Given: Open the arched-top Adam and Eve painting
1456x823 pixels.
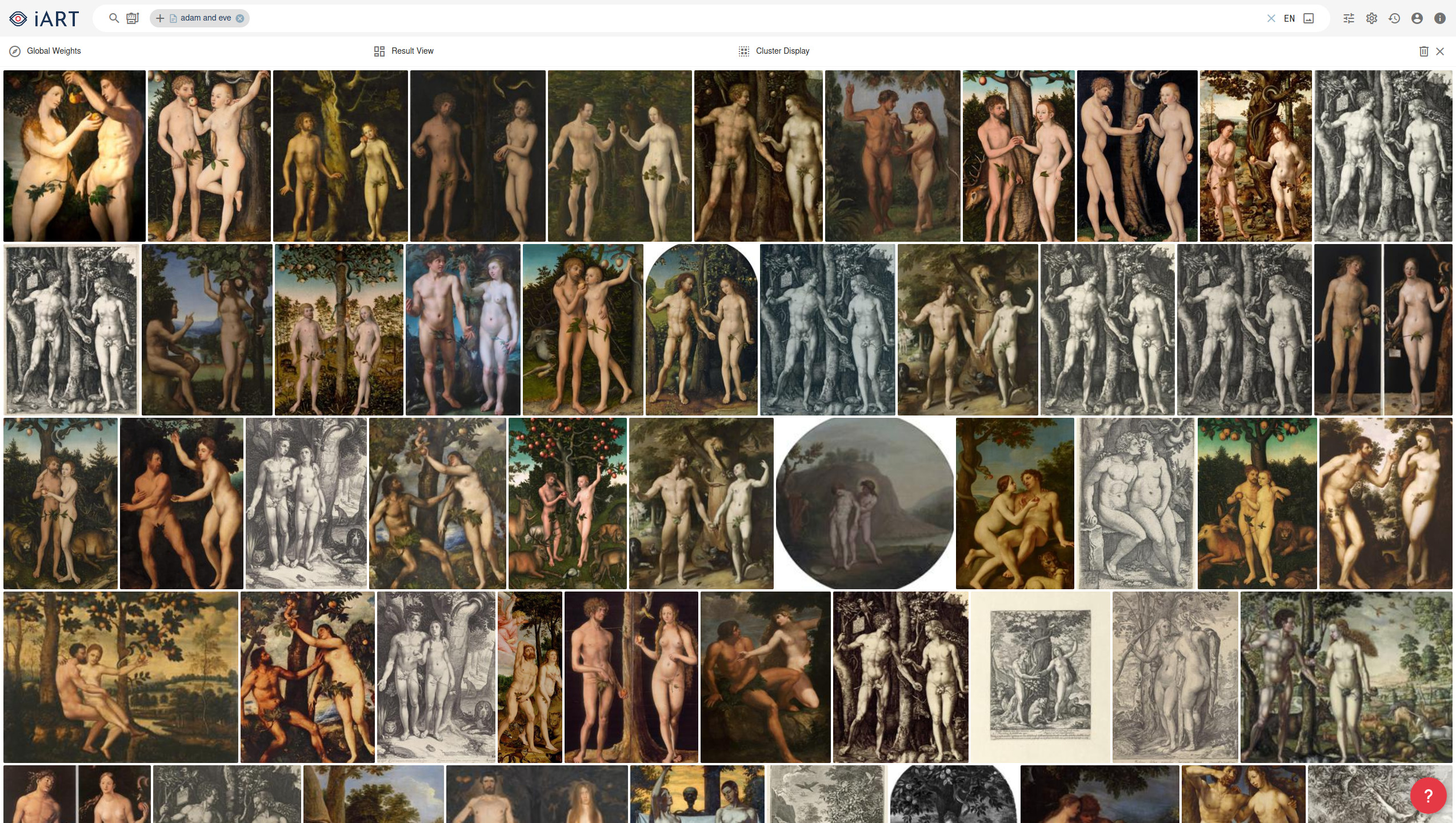Looking at the screenshot, I should pyautogui.click(x=702, y=330).
